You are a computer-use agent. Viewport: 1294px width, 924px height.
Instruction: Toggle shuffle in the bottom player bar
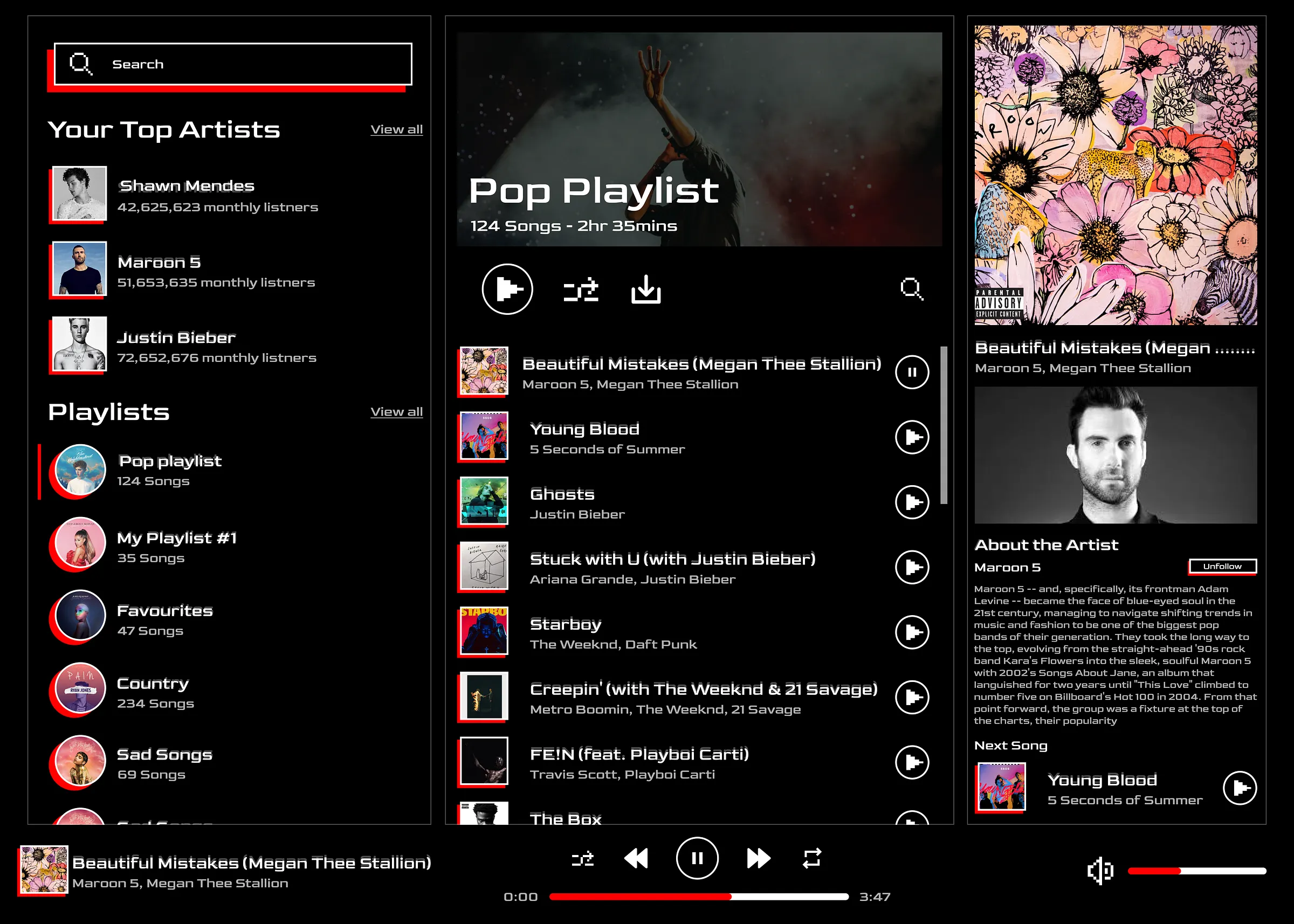[583, 859]
